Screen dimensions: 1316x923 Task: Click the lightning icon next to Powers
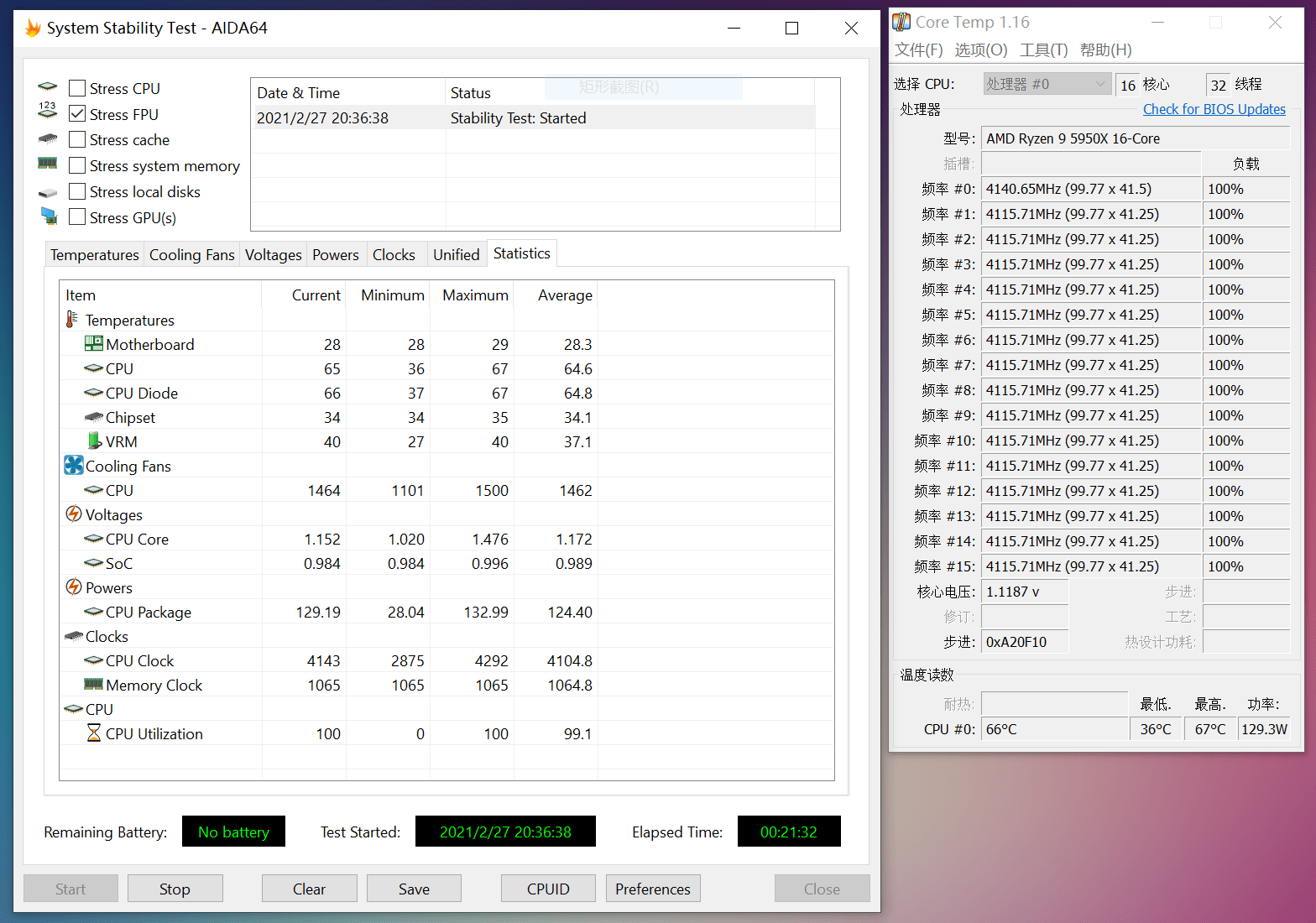tap(74, 587)
